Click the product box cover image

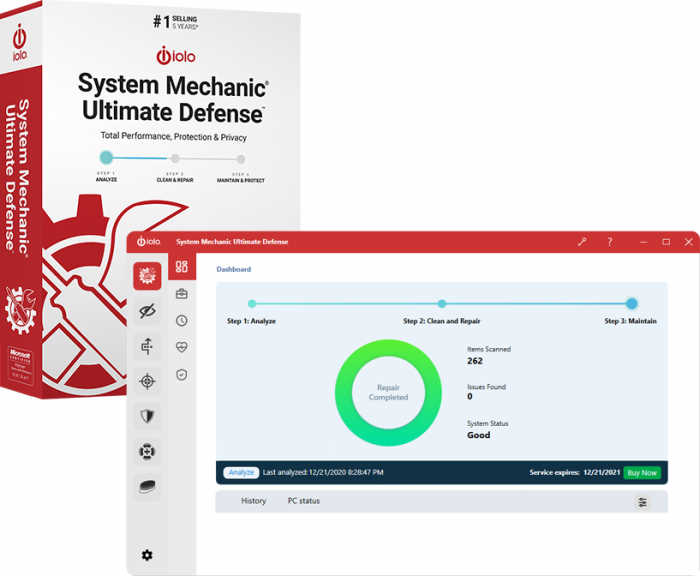[150, 201]
